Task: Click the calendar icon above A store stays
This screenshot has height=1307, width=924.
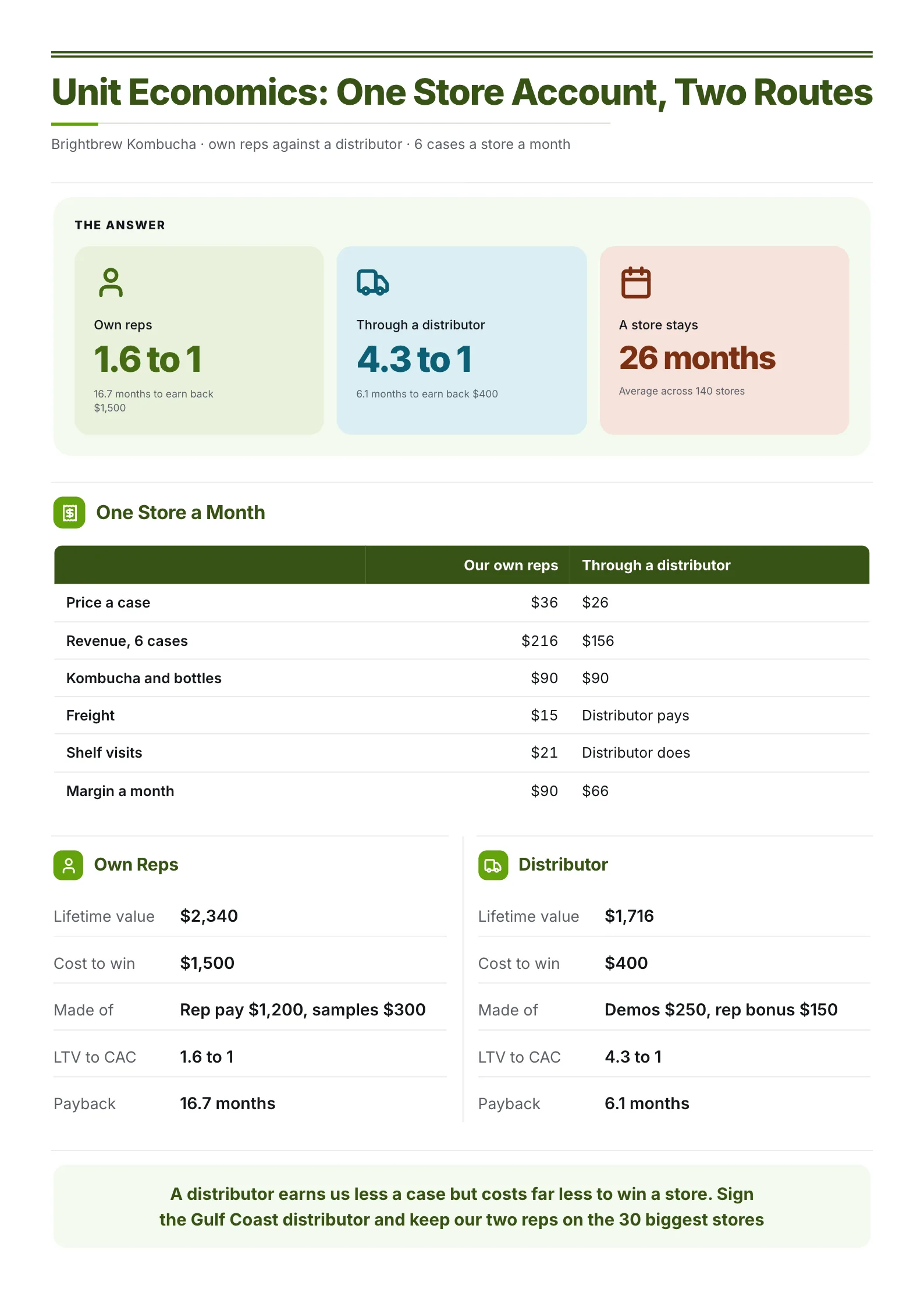Action: tap(635, 283)
